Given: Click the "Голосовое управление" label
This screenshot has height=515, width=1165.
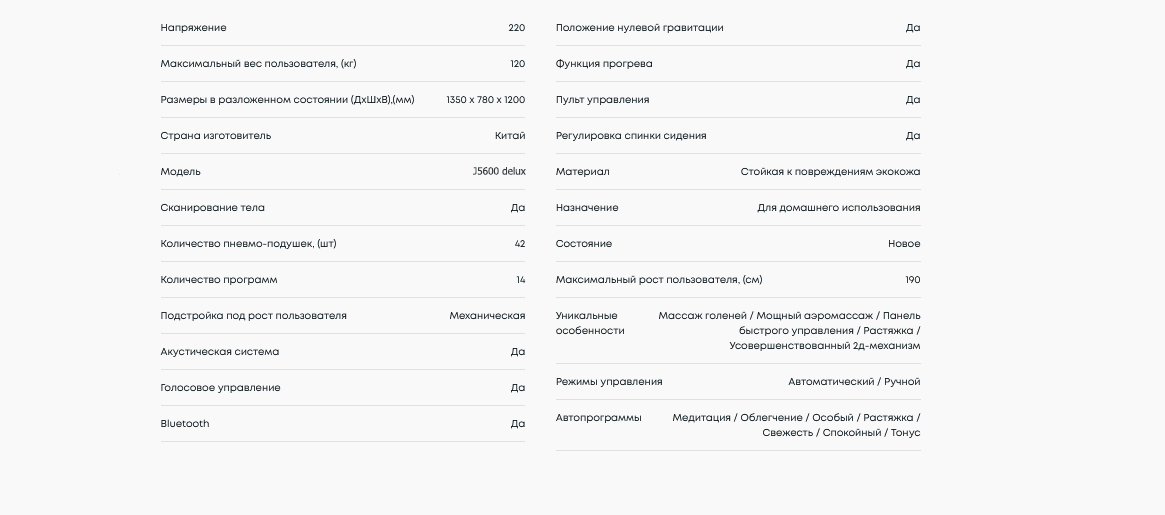Looking at the screenshot, I should [x=220, y=388].
